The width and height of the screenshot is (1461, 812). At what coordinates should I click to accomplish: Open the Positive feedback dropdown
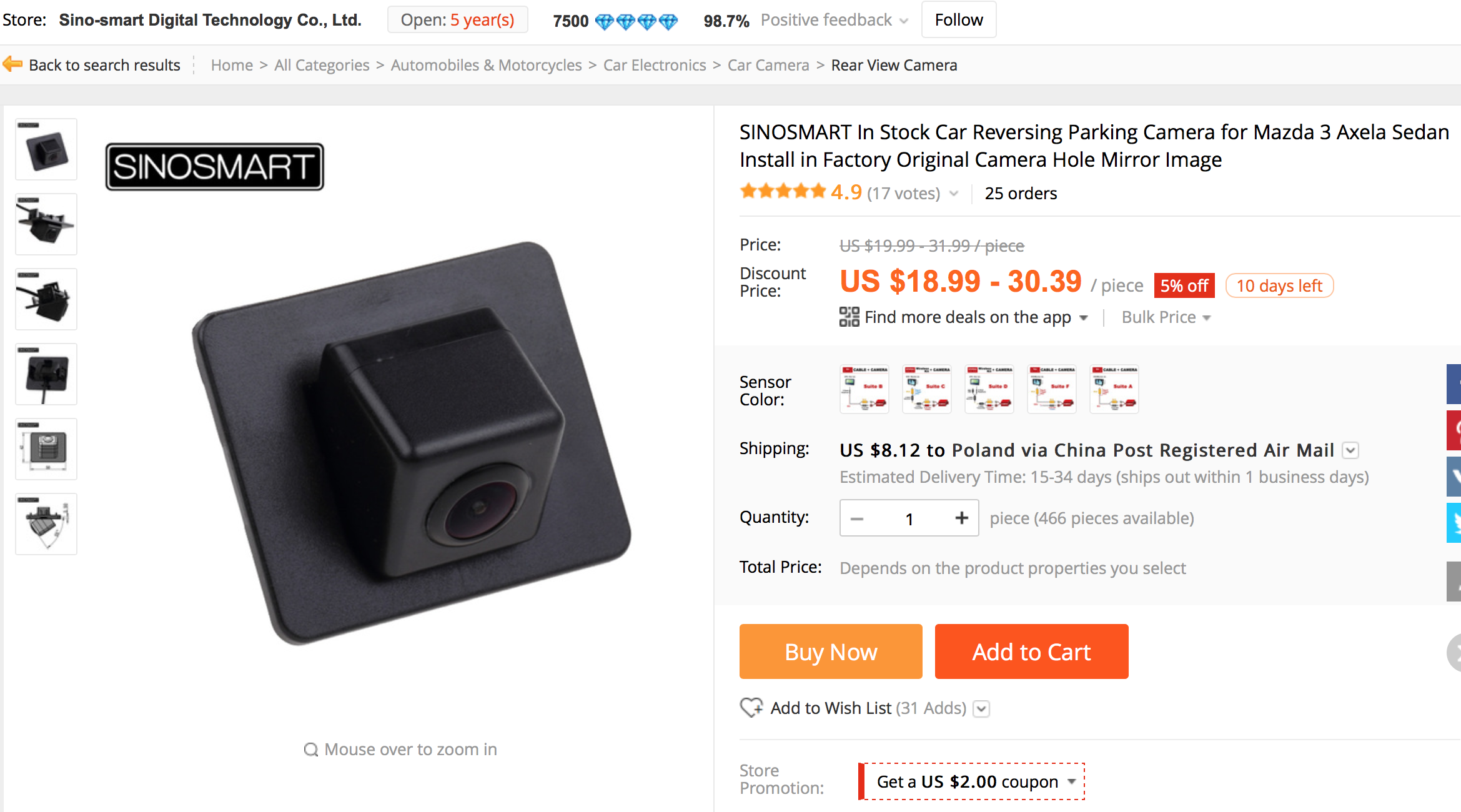click(x=903, y=21)
